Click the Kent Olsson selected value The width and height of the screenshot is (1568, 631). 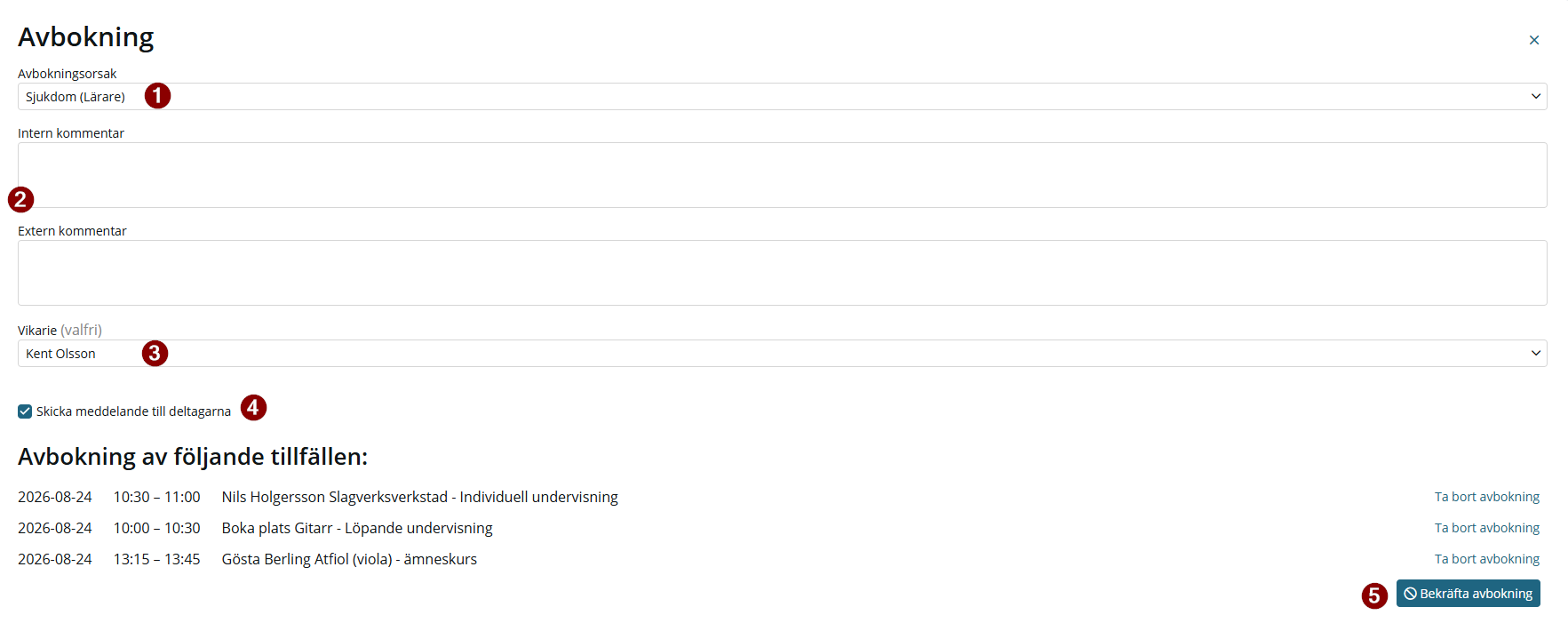[x=60, y=354]
